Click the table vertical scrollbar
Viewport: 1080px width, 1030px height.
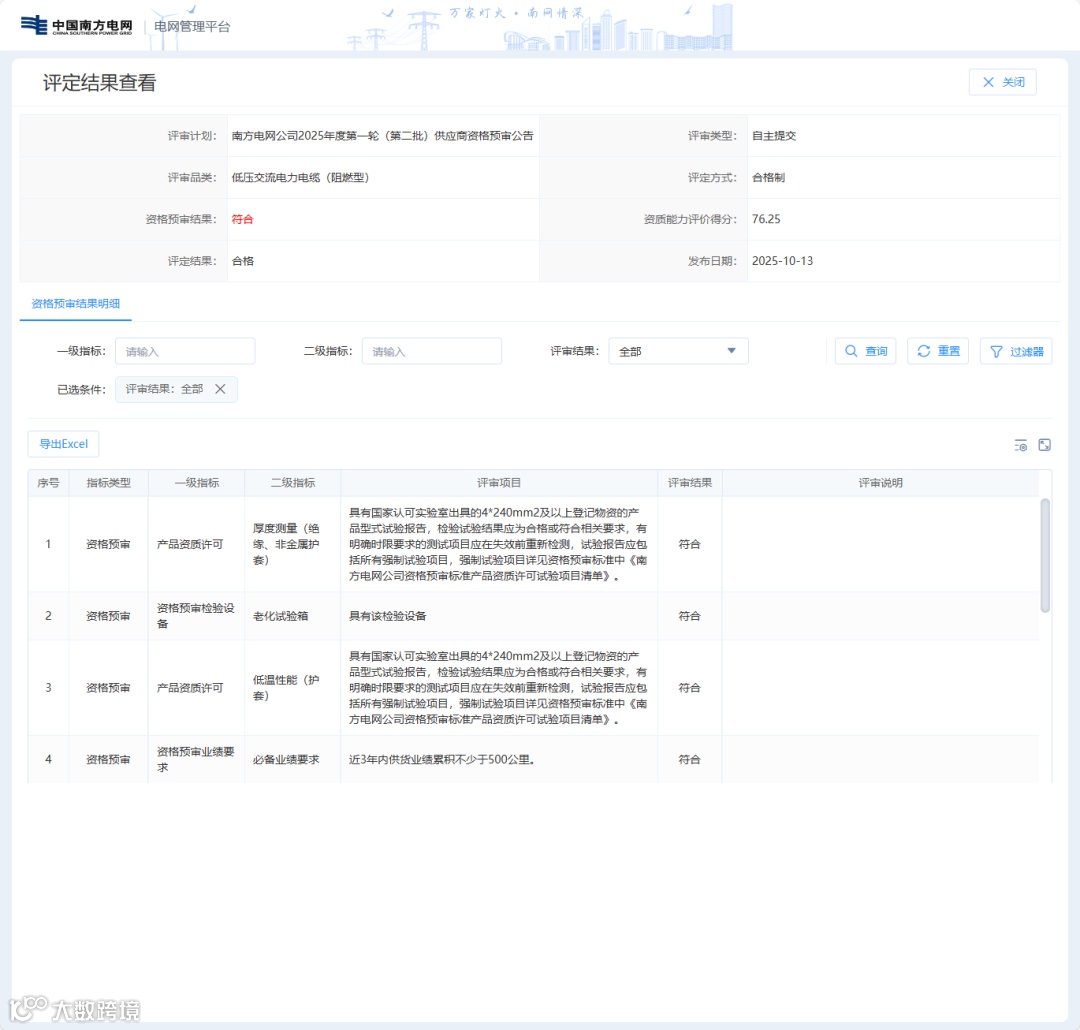click(1045, 555)
